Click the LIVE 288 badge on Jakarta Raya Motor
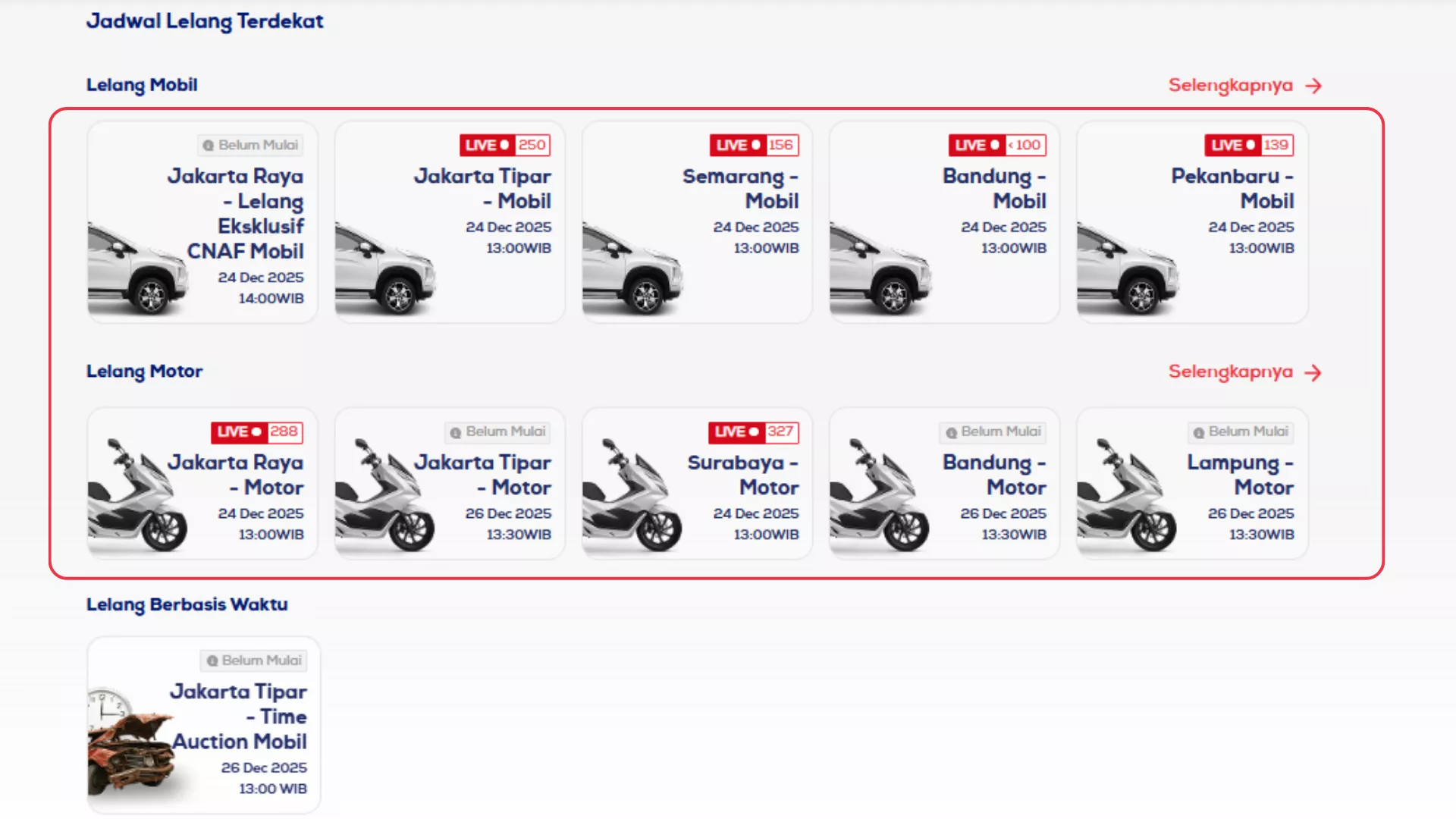1456x819 pixels. [256, 431]
